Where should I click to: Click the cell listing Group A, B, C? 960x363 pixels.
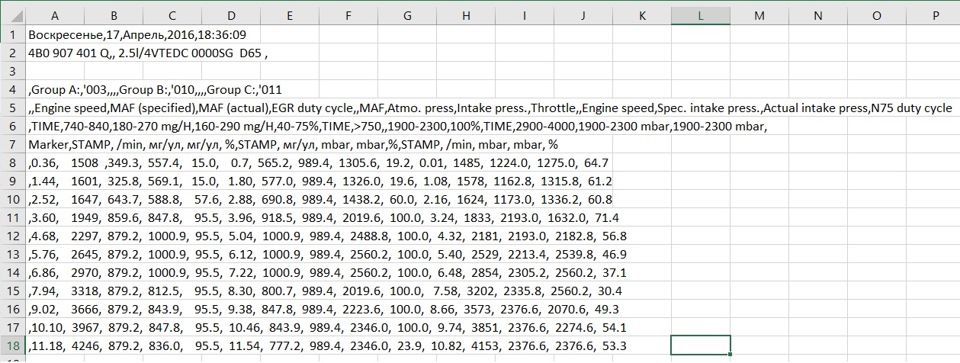coord(155,90)
